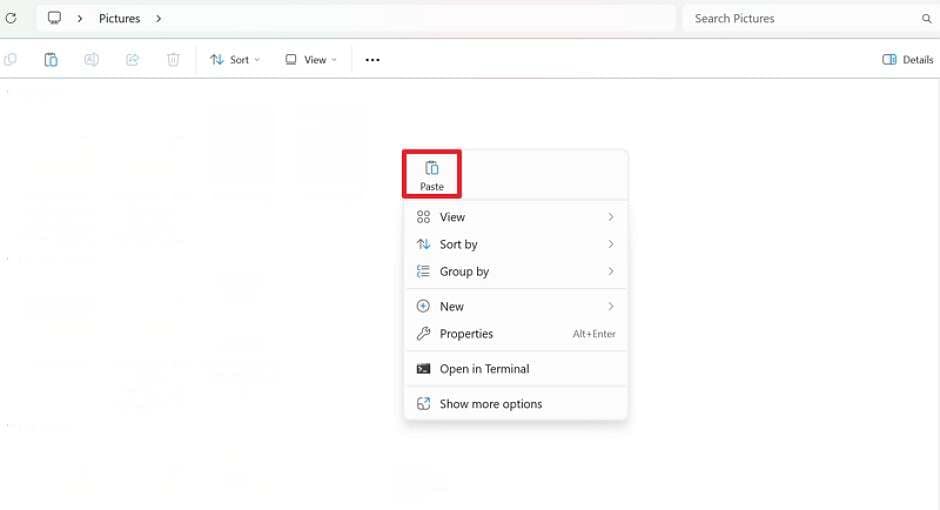This screenshot has width=940, height=510.
Task: Click the This PC monitor icon in breadcrumb
Action: point(55,18)
